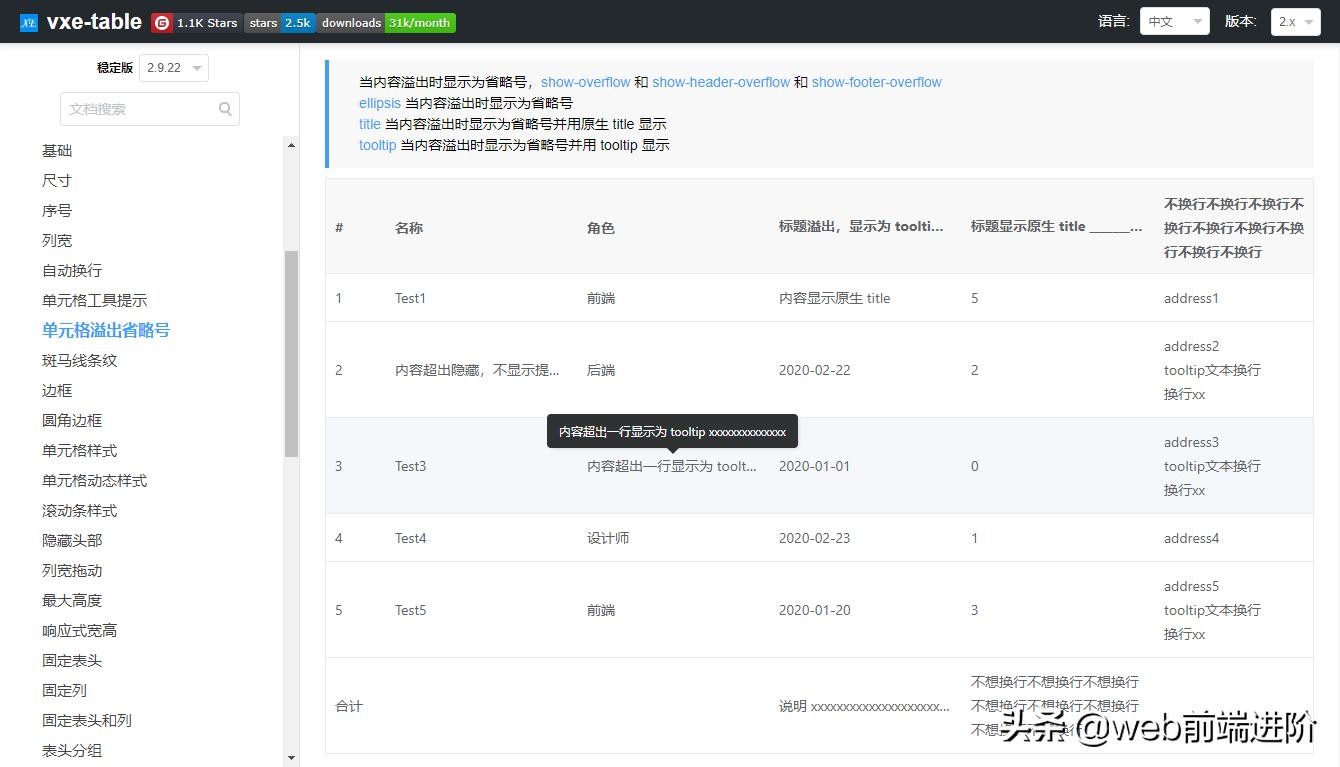Screen dimensions: 1340x767
Task: Select 斑马线条纹 in the sidebar
Action: click(79, 360)
